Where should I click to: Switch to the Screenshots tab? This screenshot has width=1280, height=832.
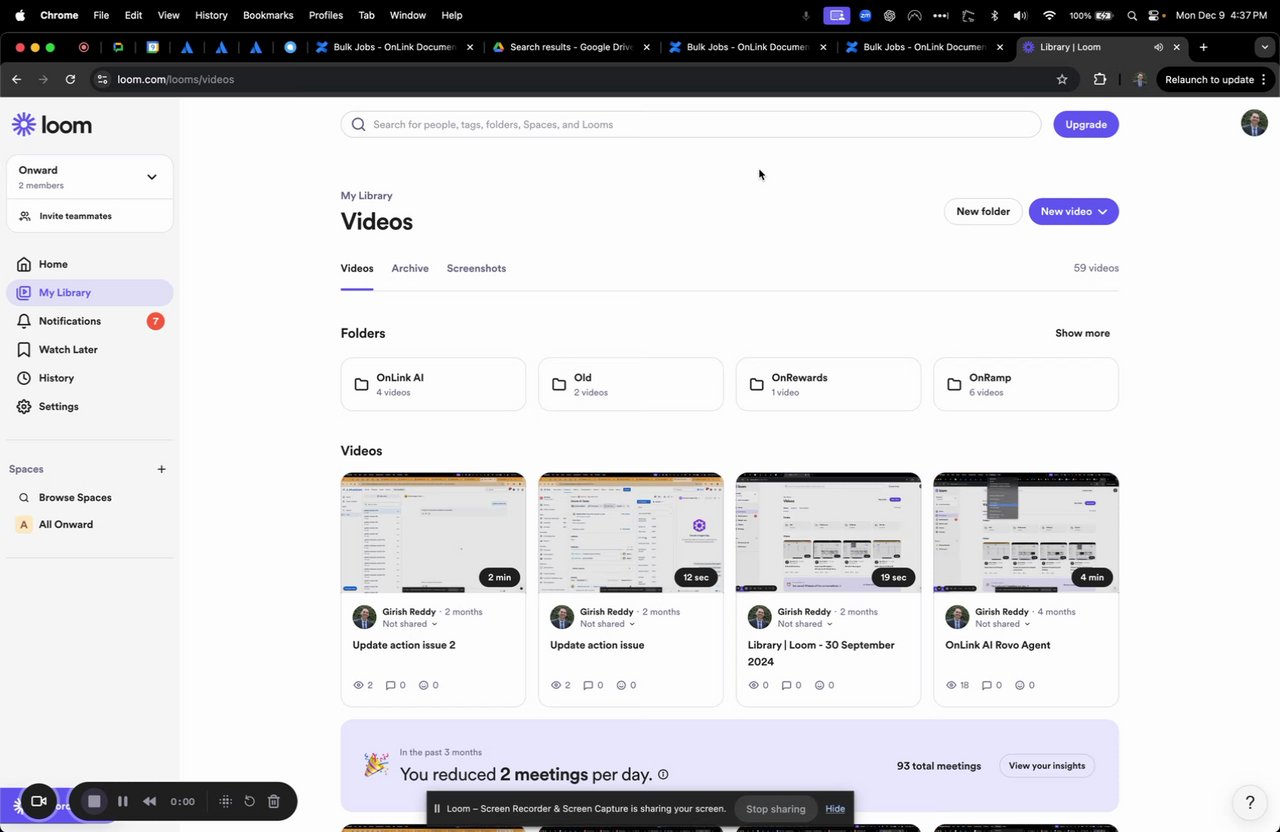[476, 268]
